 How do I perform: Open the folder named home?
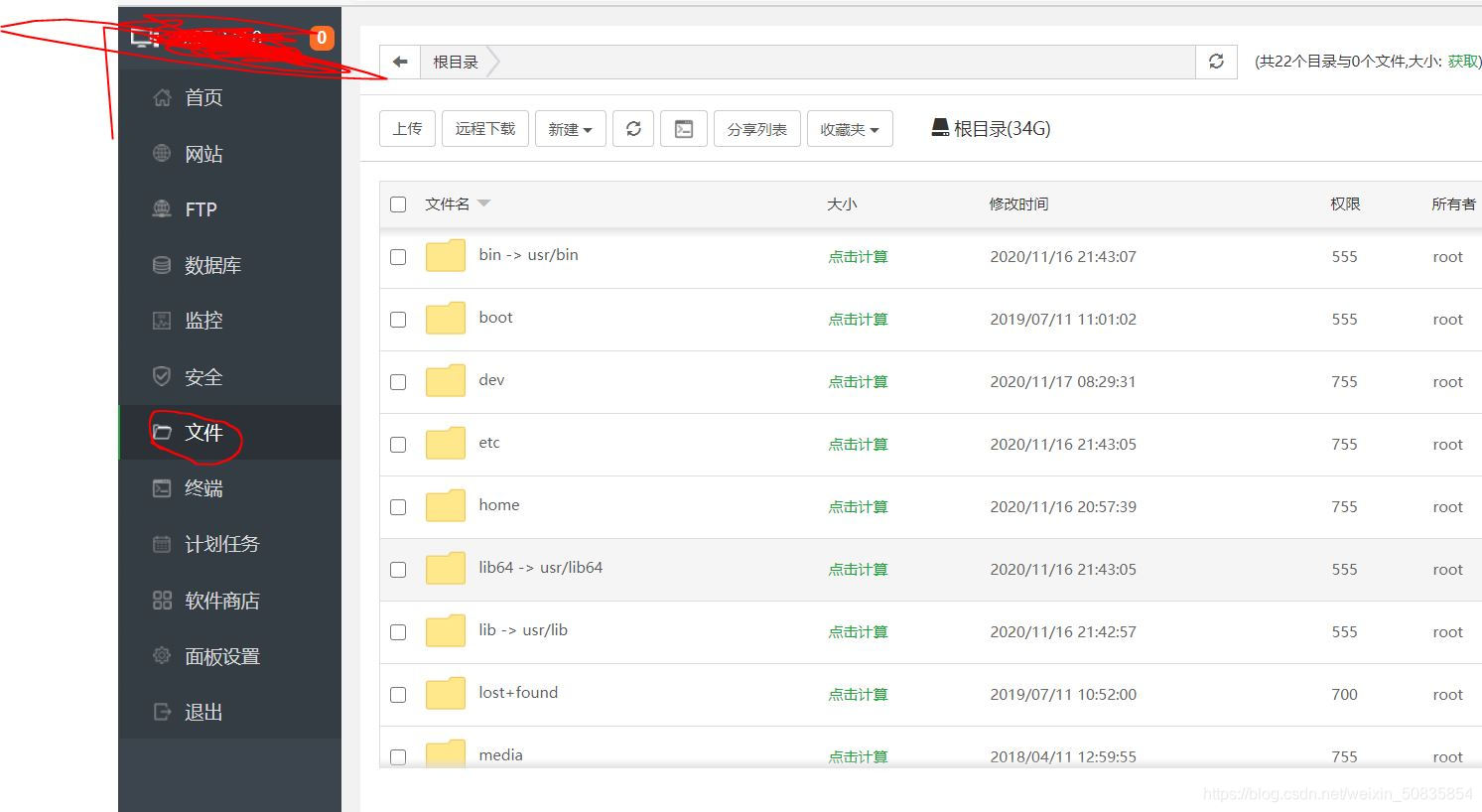[498, 505]
